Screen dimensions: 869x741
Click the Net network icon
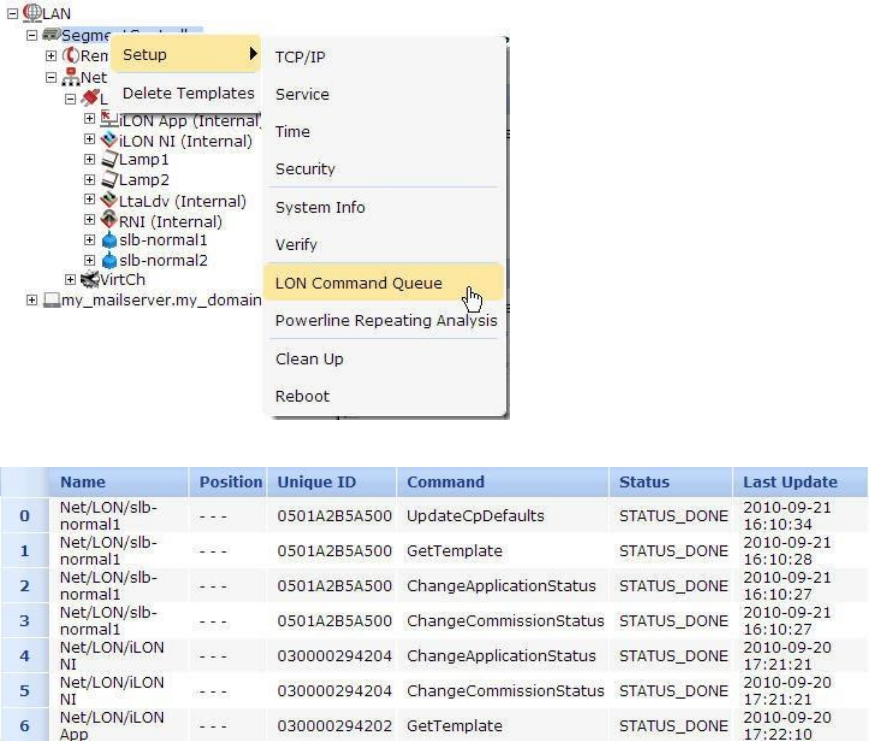[70, 76]
